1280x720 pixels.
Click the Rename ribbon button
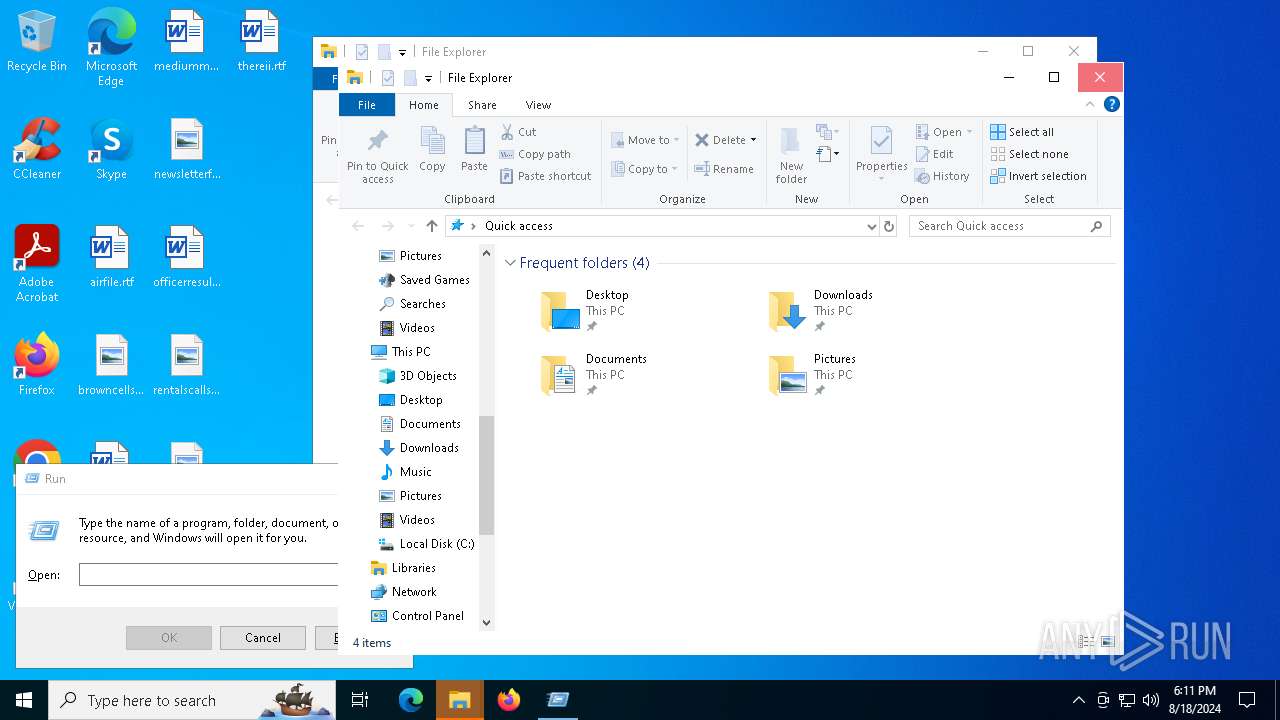724,169
